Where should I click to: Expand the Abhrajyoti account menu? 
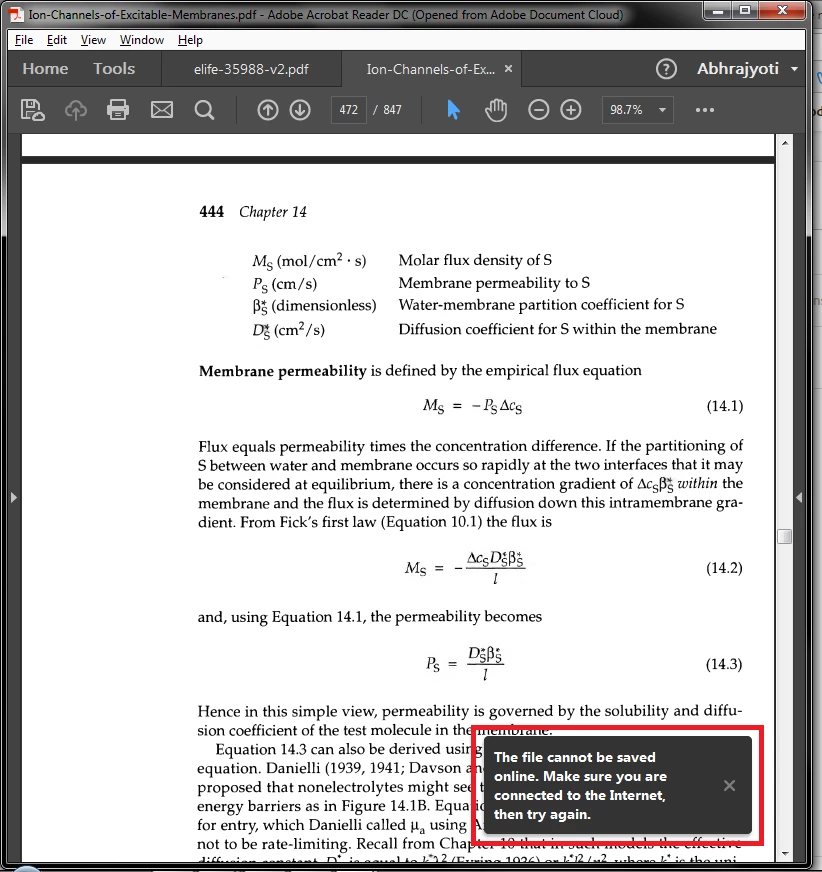[x=795, y=69]
